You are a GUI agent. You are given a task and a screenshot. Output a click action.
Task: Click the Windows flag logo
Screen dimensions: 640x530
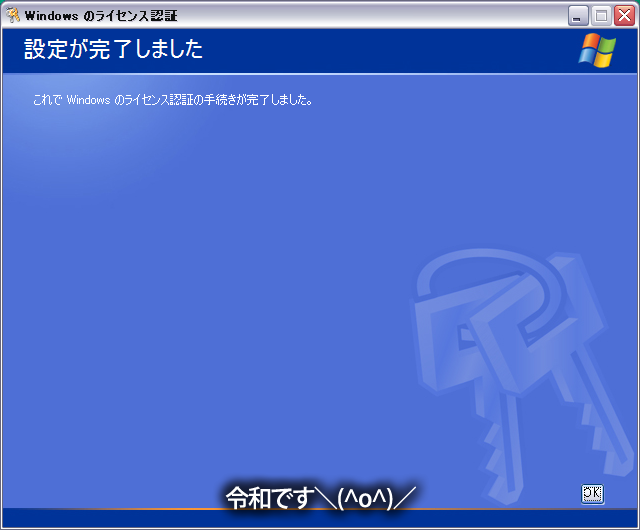pos(597,50)
